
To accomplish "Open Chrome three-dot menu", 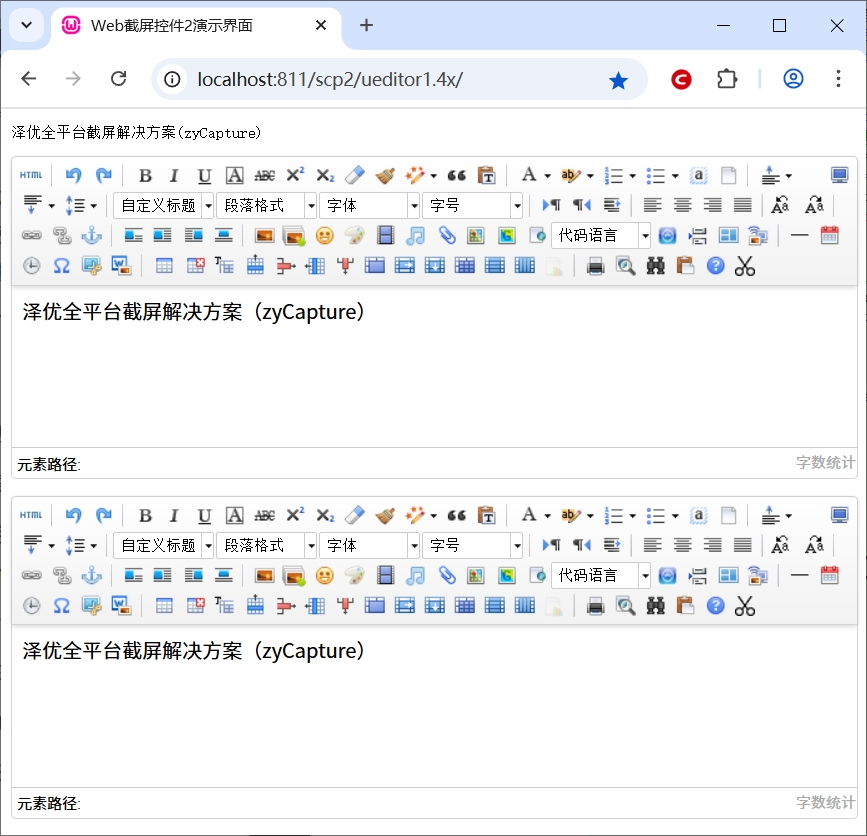I will (x=838, y=79).
